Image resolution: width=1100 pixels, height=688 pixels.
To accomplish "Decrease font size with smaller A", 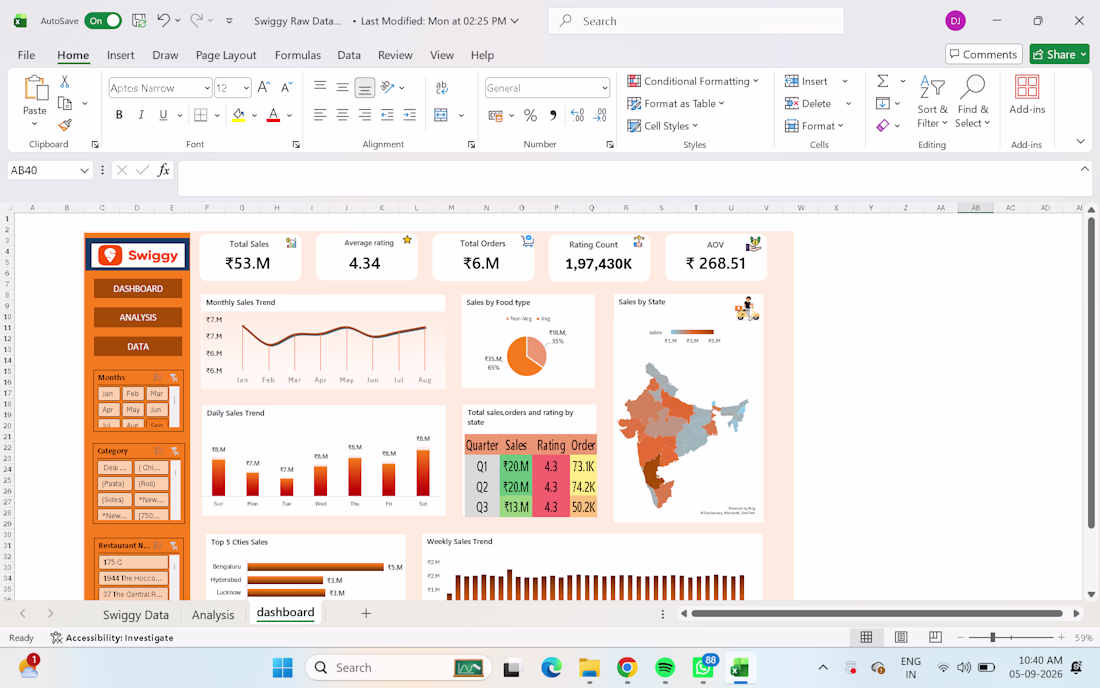I will tap(286, 88).
